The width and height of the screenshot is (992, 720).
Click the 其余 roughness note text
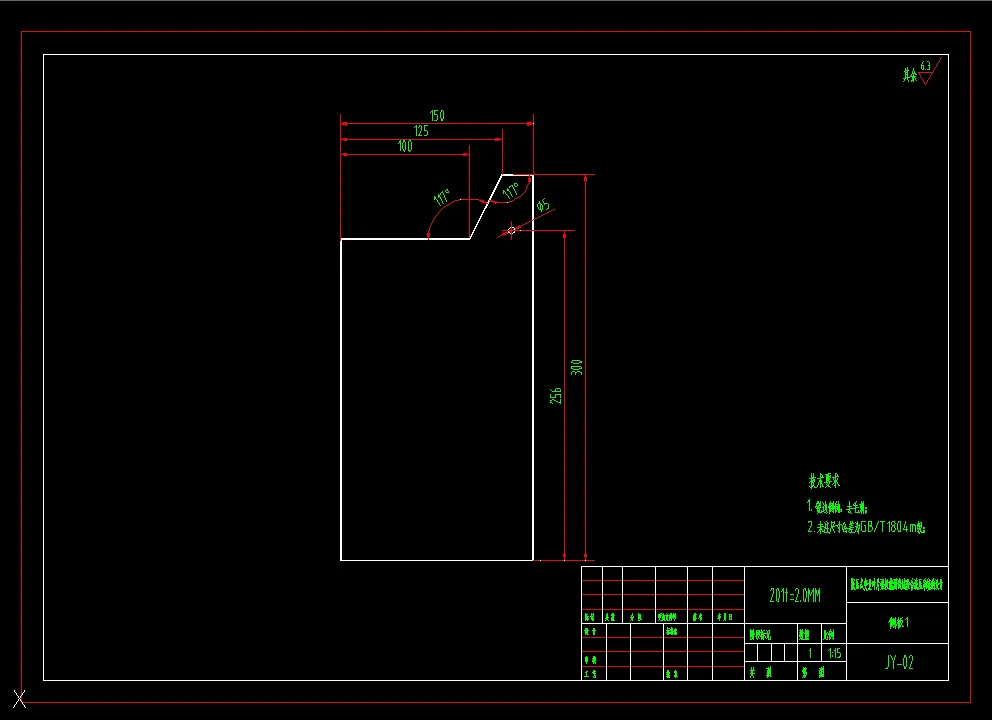coord(910,76)
